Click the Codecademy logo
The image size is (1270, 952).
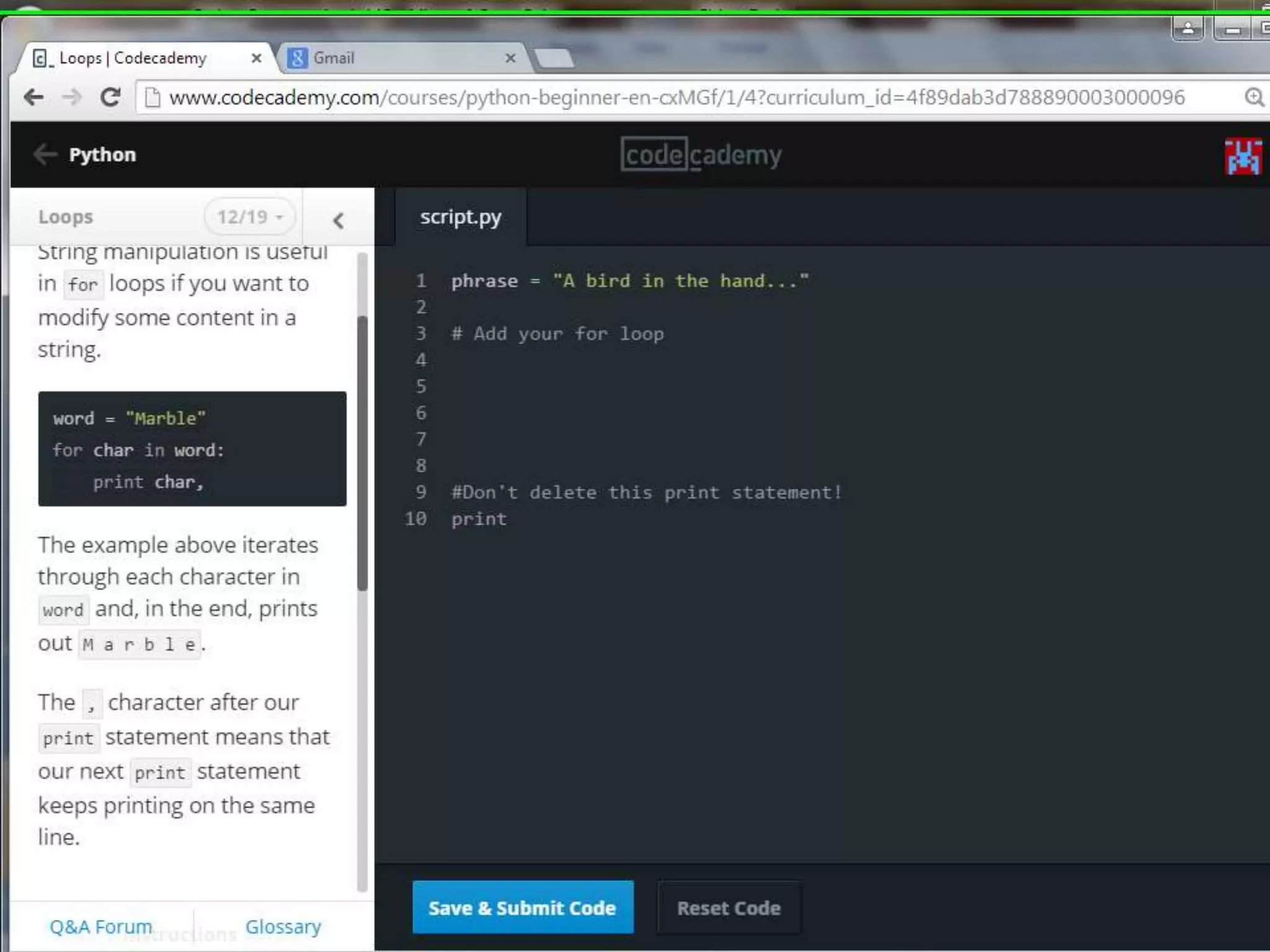pyautogui.click(x=701, y=154)
